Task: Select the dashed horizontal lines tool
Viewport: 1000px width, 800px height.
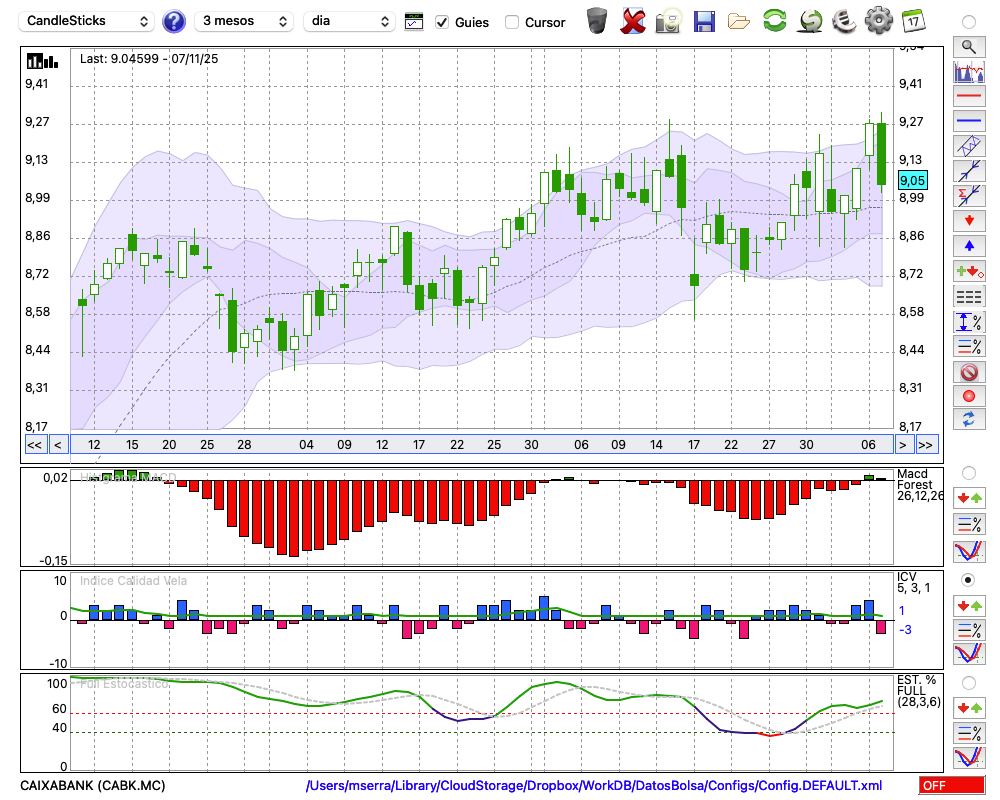Action: (969, 296)
